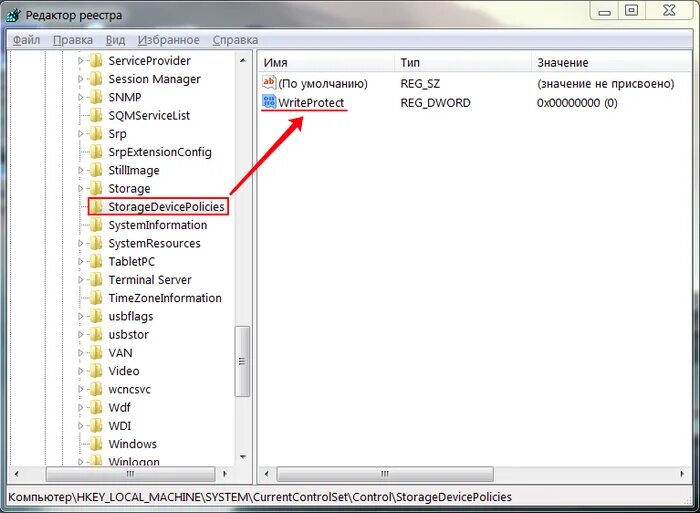Click the tree pane horizontal scrollbar thumb
The width and height of the screenshot is (700, 513).
click(x=130, y=474)
